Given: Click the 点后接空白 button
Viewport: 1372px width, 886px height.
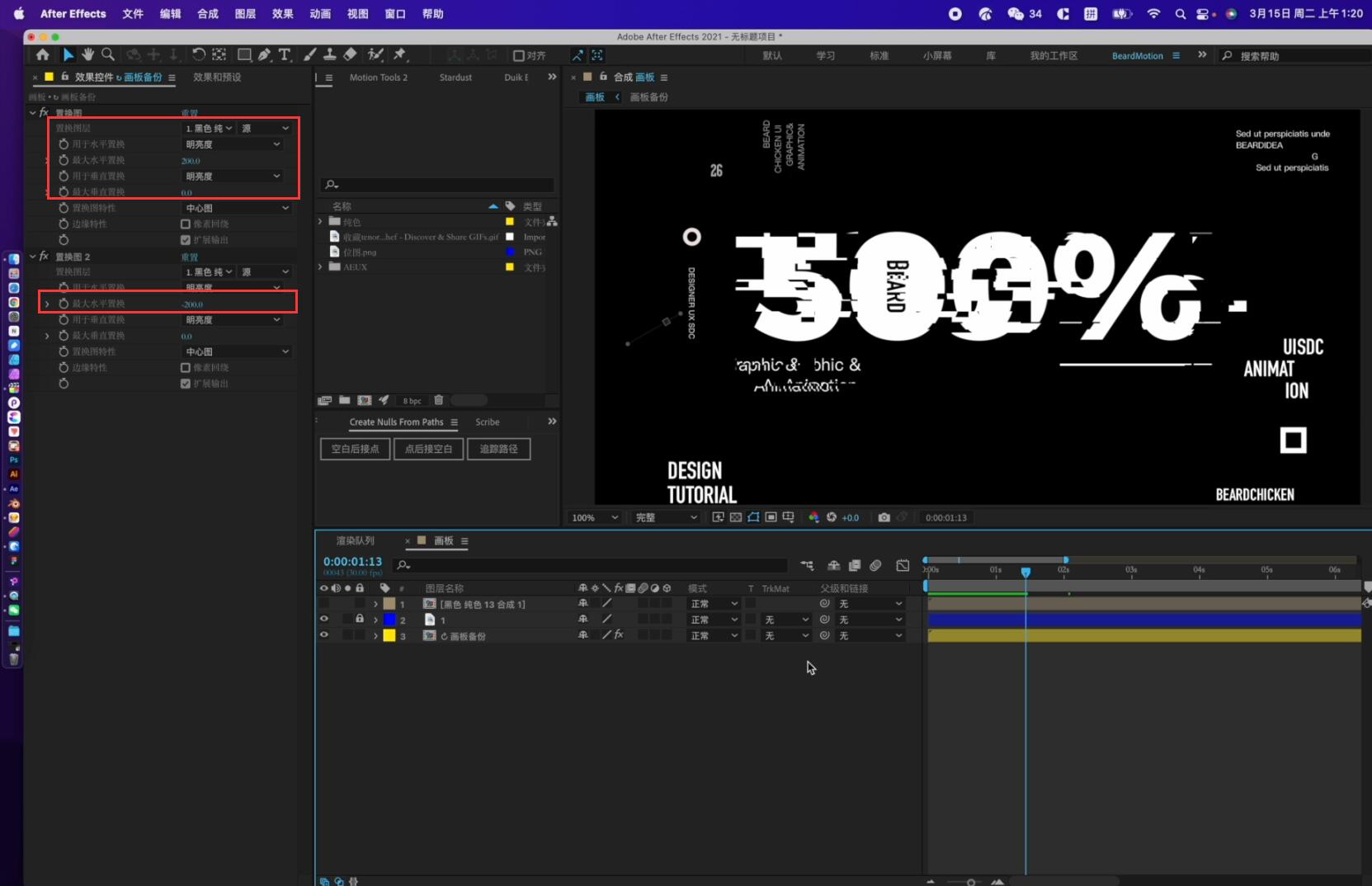Looking at the screenshot, I should point(428,449).
